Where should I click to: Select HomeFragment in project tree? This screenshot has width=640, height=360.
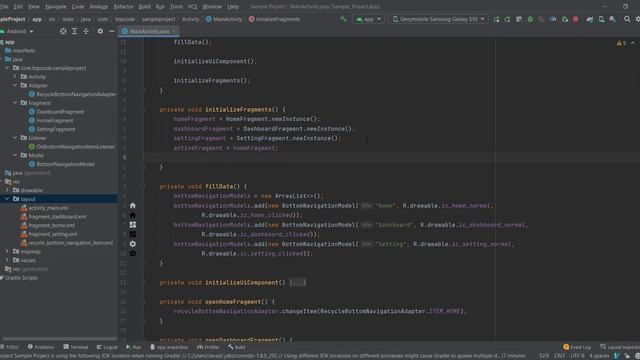[51, 120]
